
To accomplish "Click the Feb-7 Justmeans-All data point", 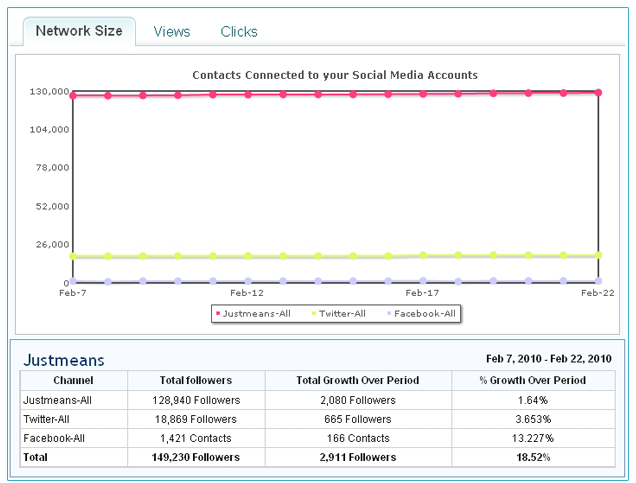I will click(73, 96).
